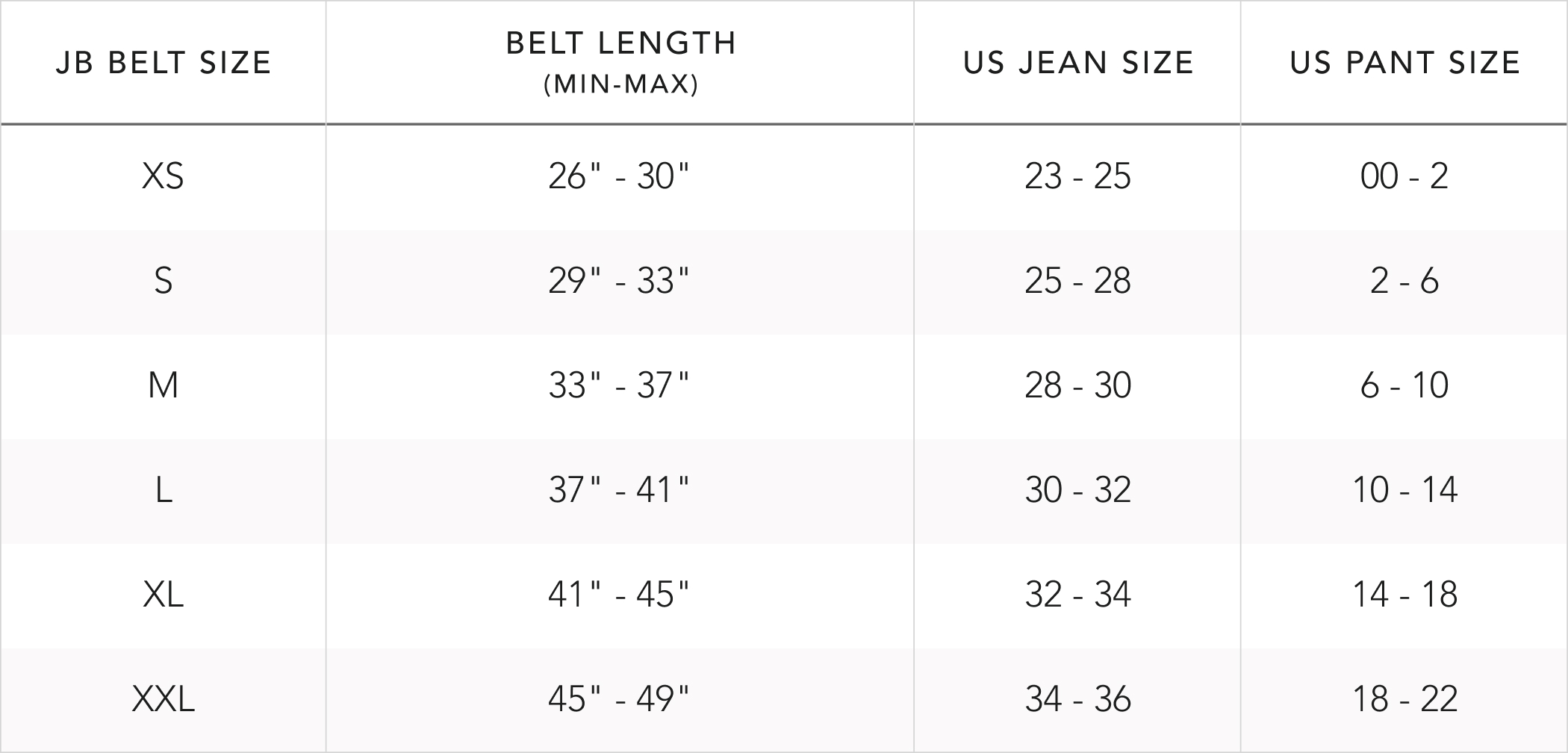1568x753 pixels.
Task: Click the 18 - 22 pant size cell
Action: (1404, 699)
